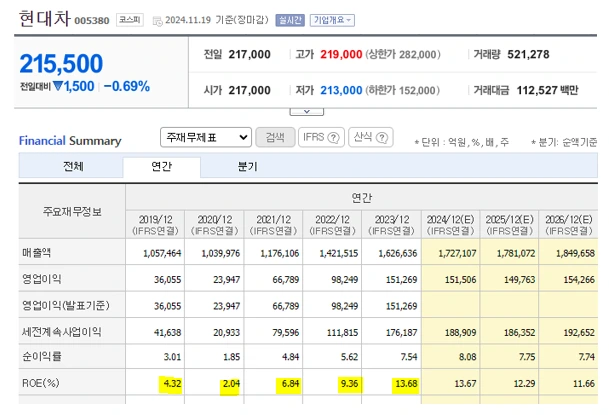Click the 매출액 row label
Image resolution: width=609 pixels, height=415 pixels.
tap(37, 253)
